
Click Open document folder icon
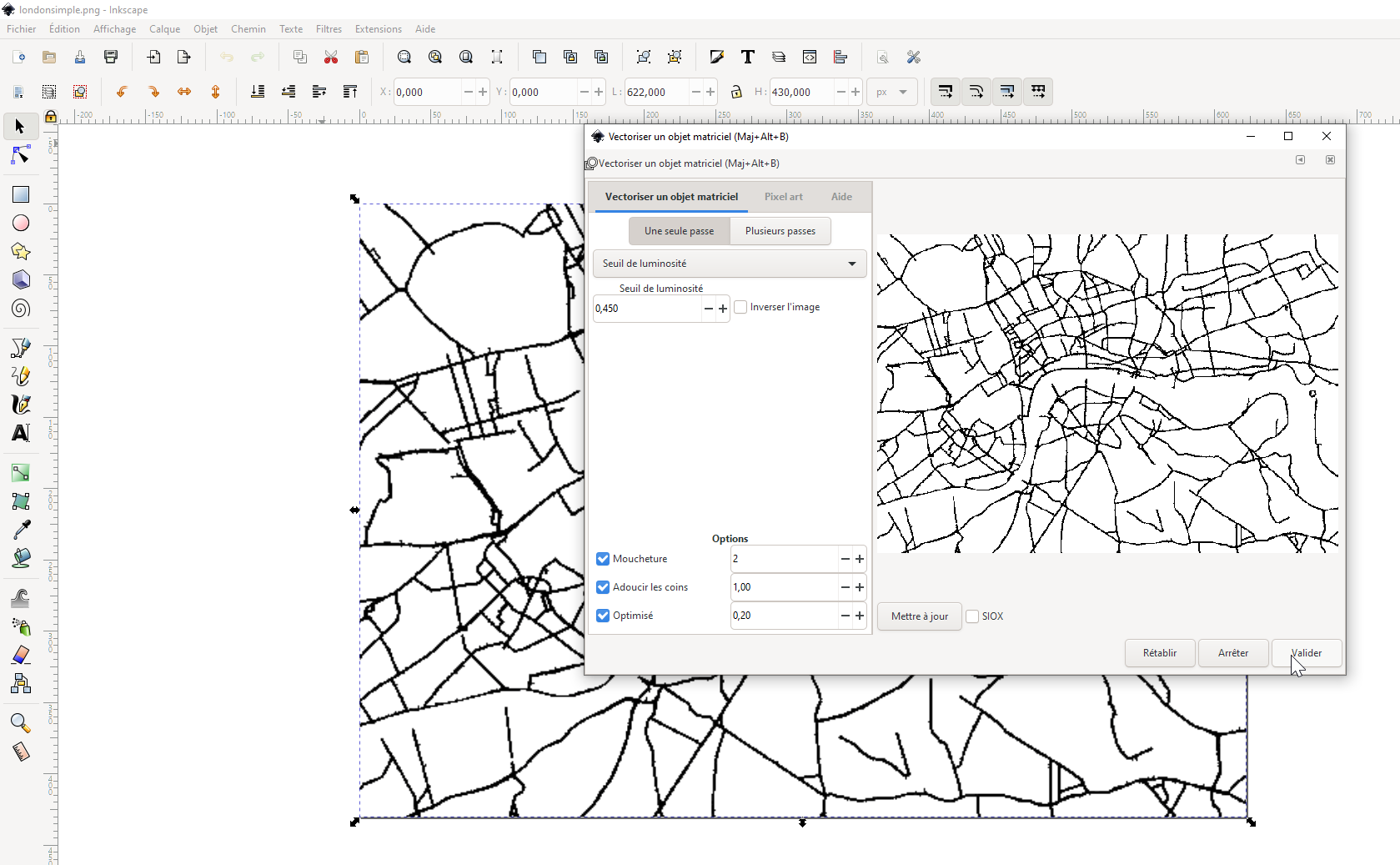49,57
